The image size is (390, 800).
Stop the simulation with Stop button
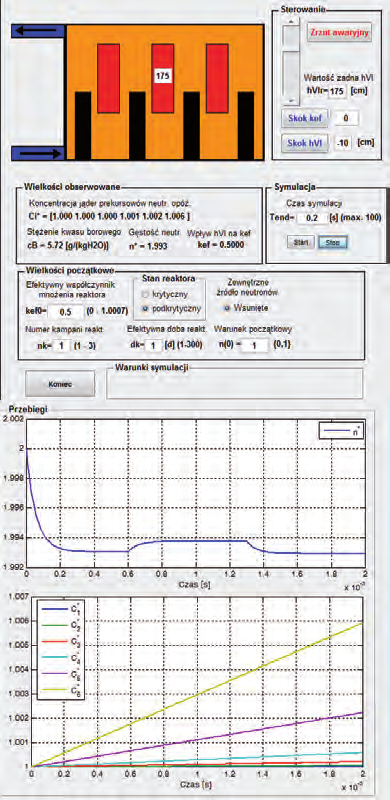pos(333,242)
